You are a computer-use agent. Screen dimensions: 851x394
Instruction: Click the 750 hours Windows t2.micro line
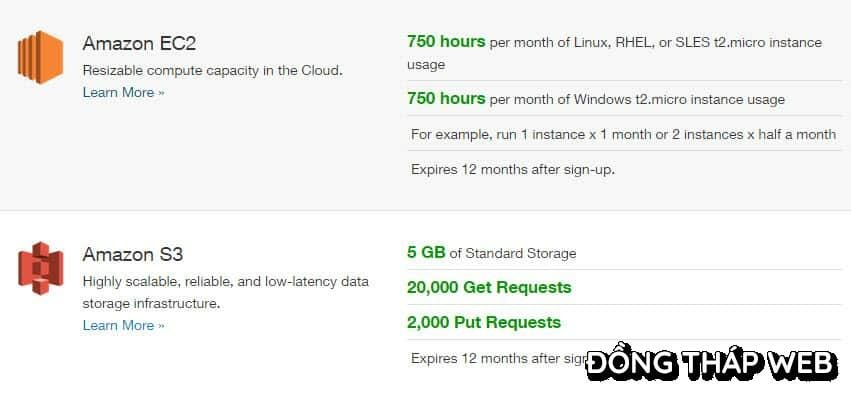click(596, 99)
